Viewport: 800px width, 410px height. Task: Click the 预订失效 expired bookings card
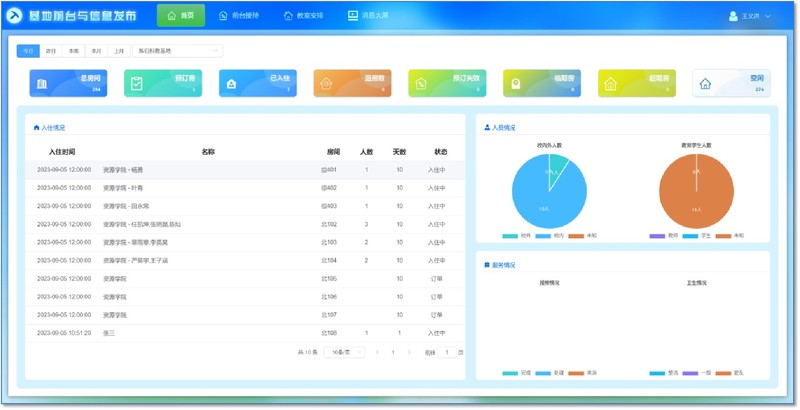447,83
